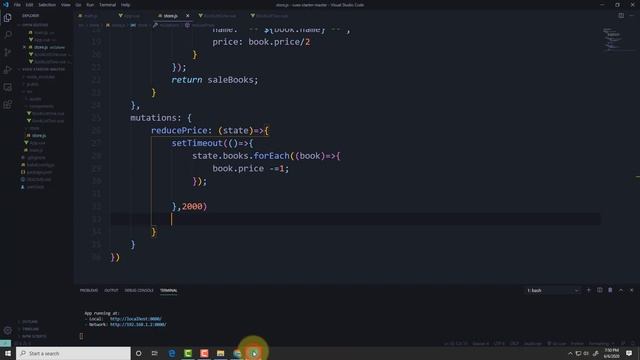640x360 pixels.
Task: Switch to the Debug Console tab
Action: point(139,290)
